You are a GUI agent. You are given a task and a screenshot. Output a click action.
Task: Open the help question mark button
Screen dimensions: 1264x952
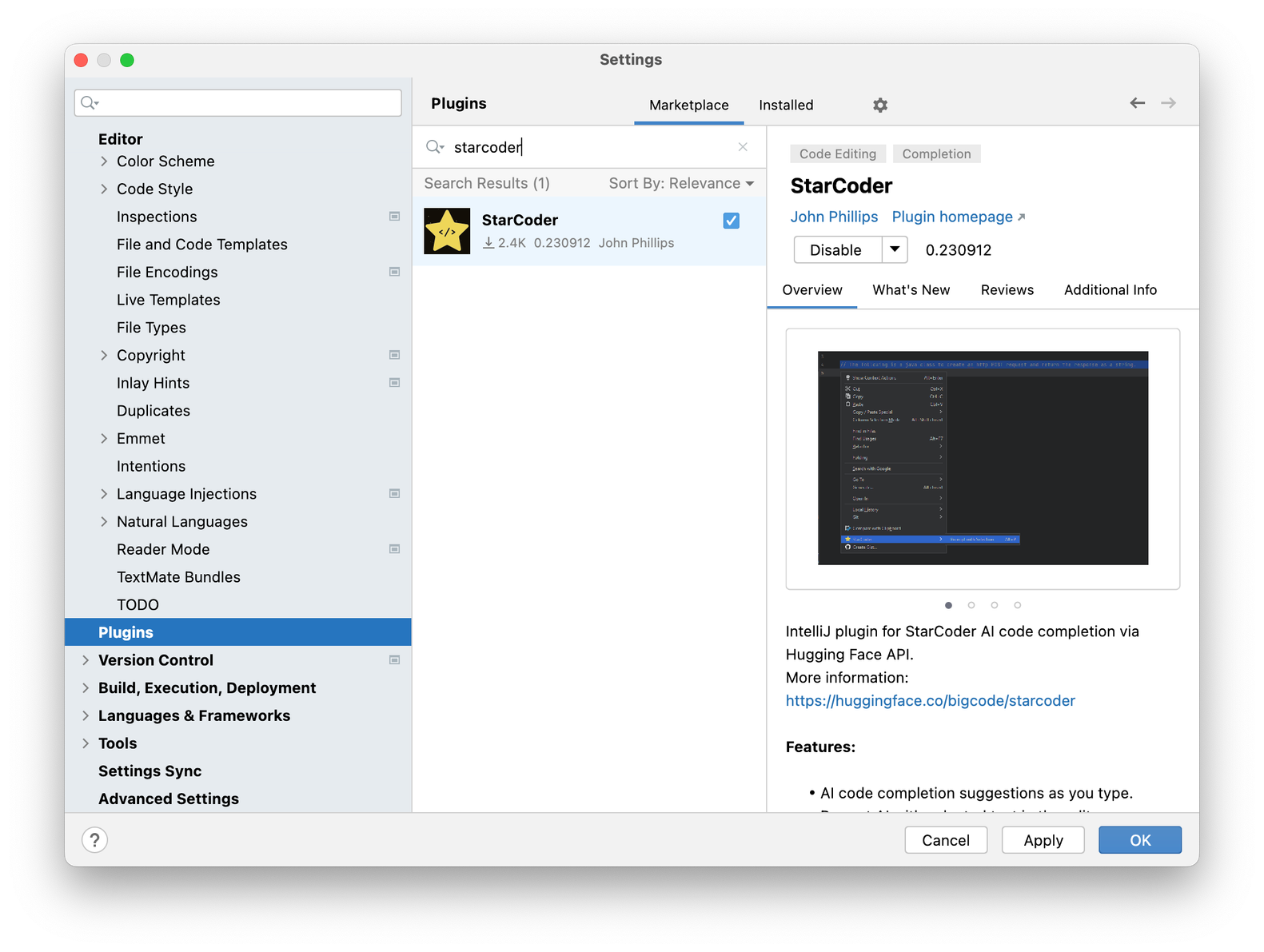coord(94,840)
